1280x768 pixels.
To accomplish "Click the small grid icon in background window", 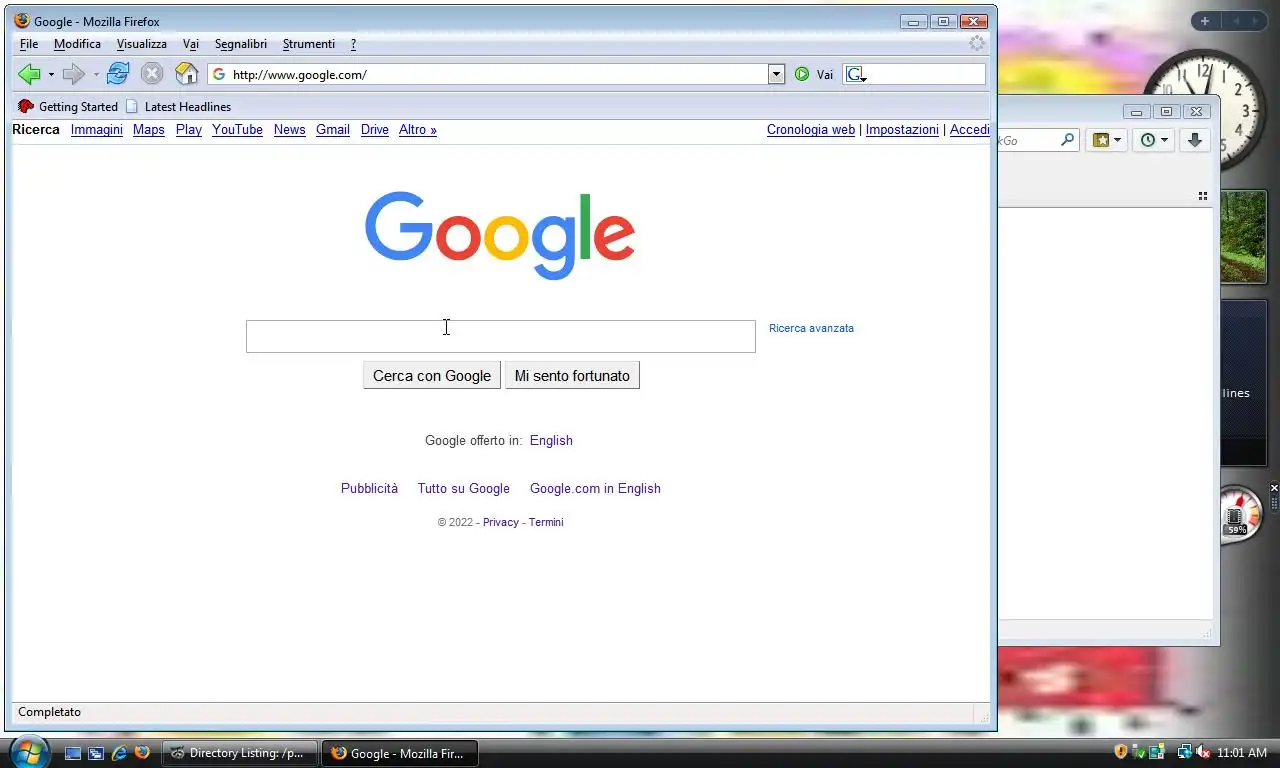I will [1203, 196].
